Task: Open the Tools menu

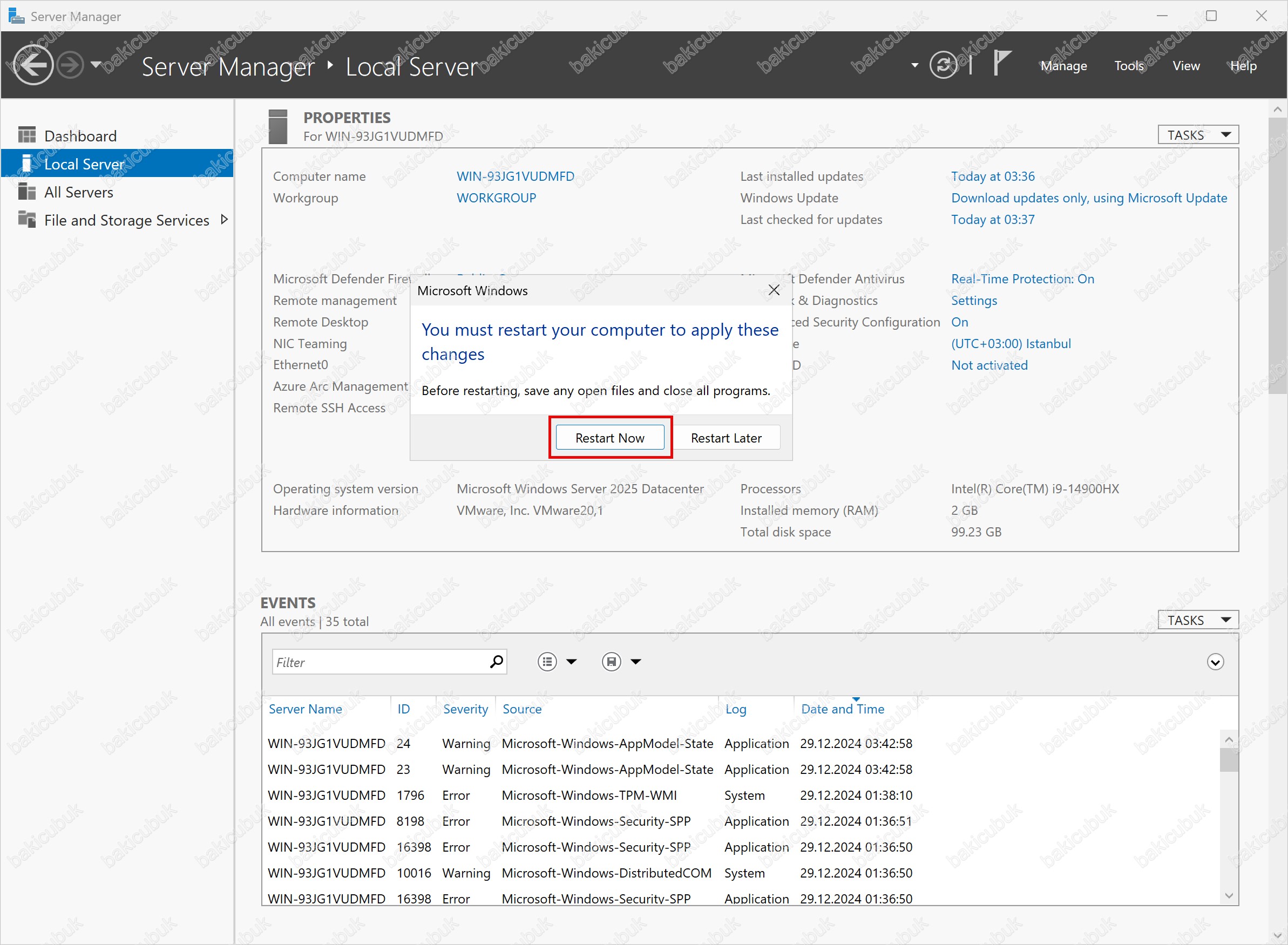Action: coord(1129,66)
